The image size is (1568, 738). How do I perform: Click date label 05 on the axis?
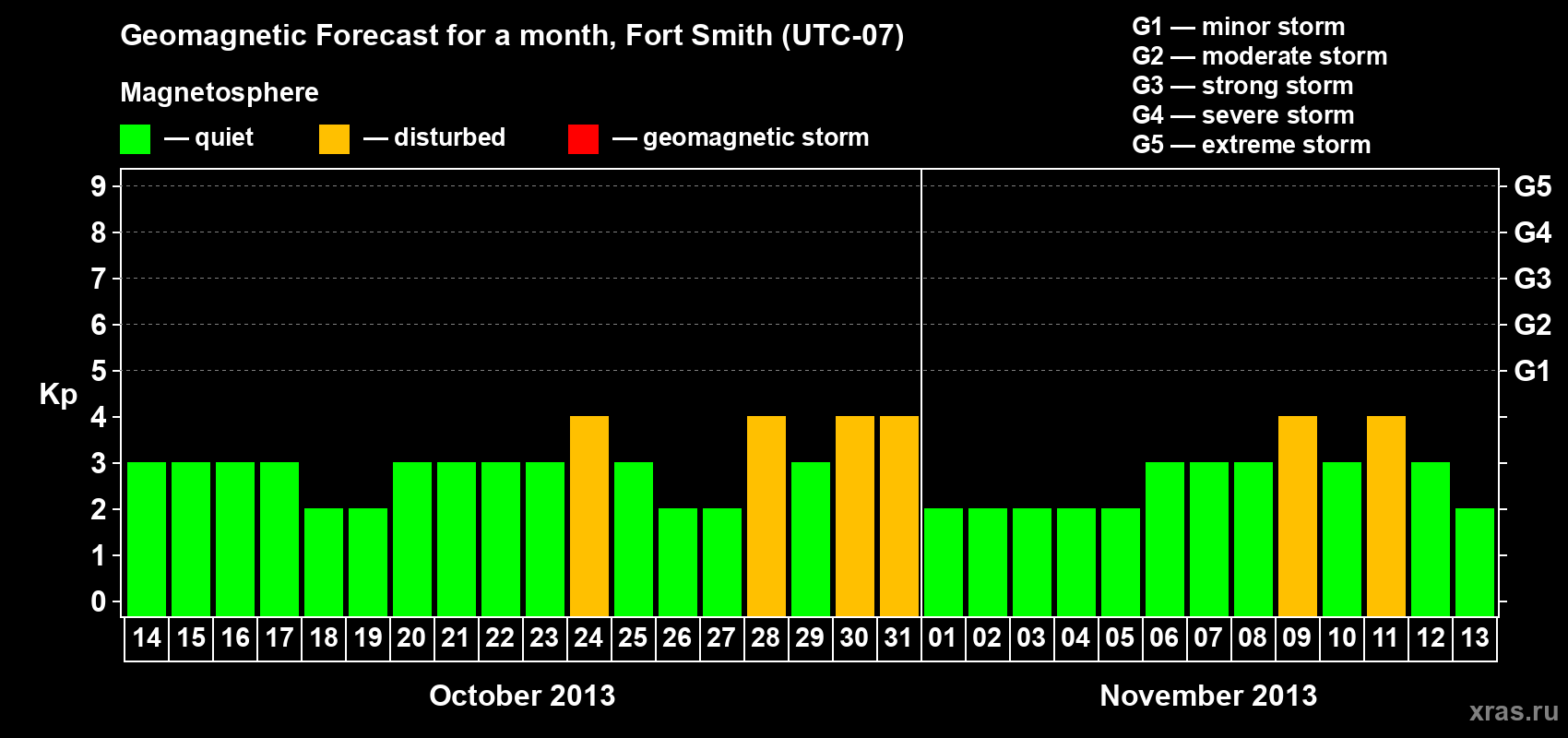coord(1120,637)
